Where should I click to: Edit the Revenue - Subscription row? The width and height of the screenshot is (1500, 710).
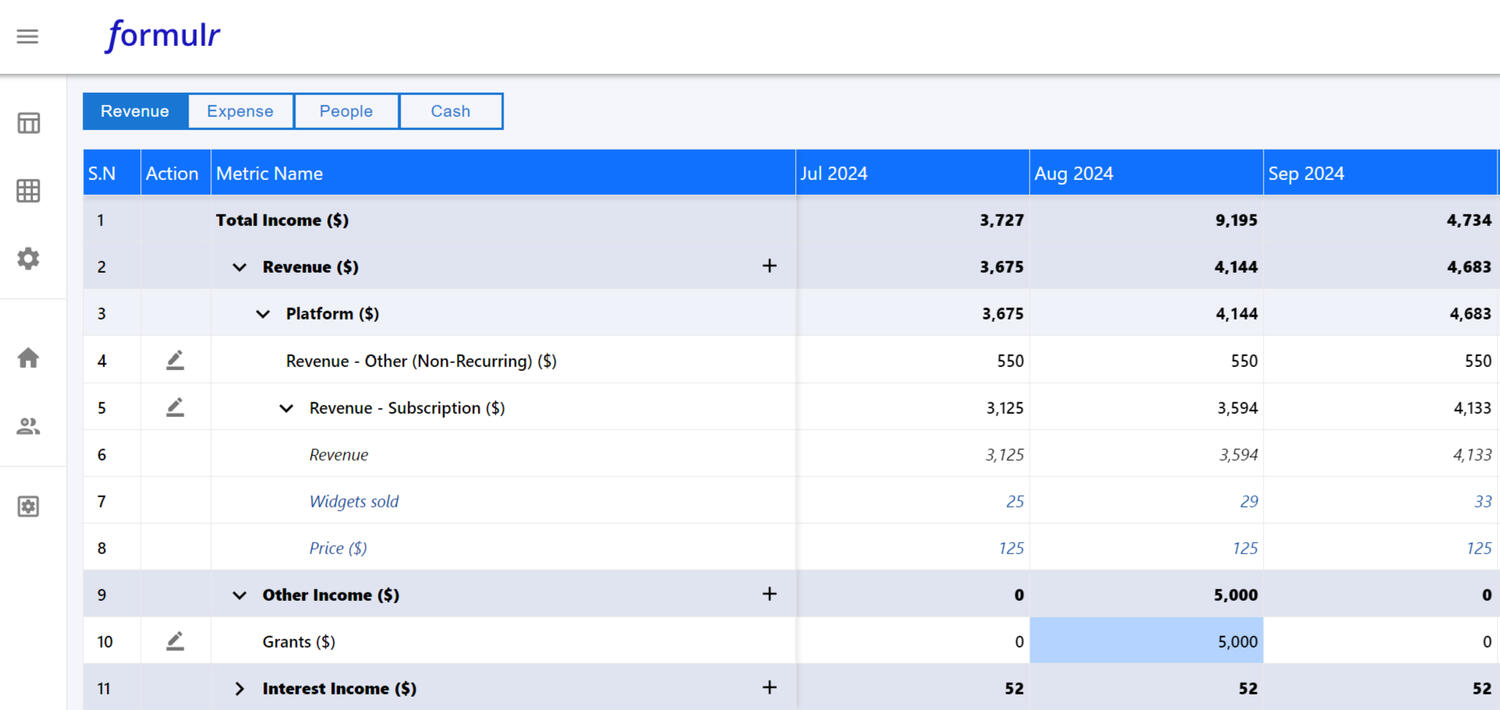175,407
